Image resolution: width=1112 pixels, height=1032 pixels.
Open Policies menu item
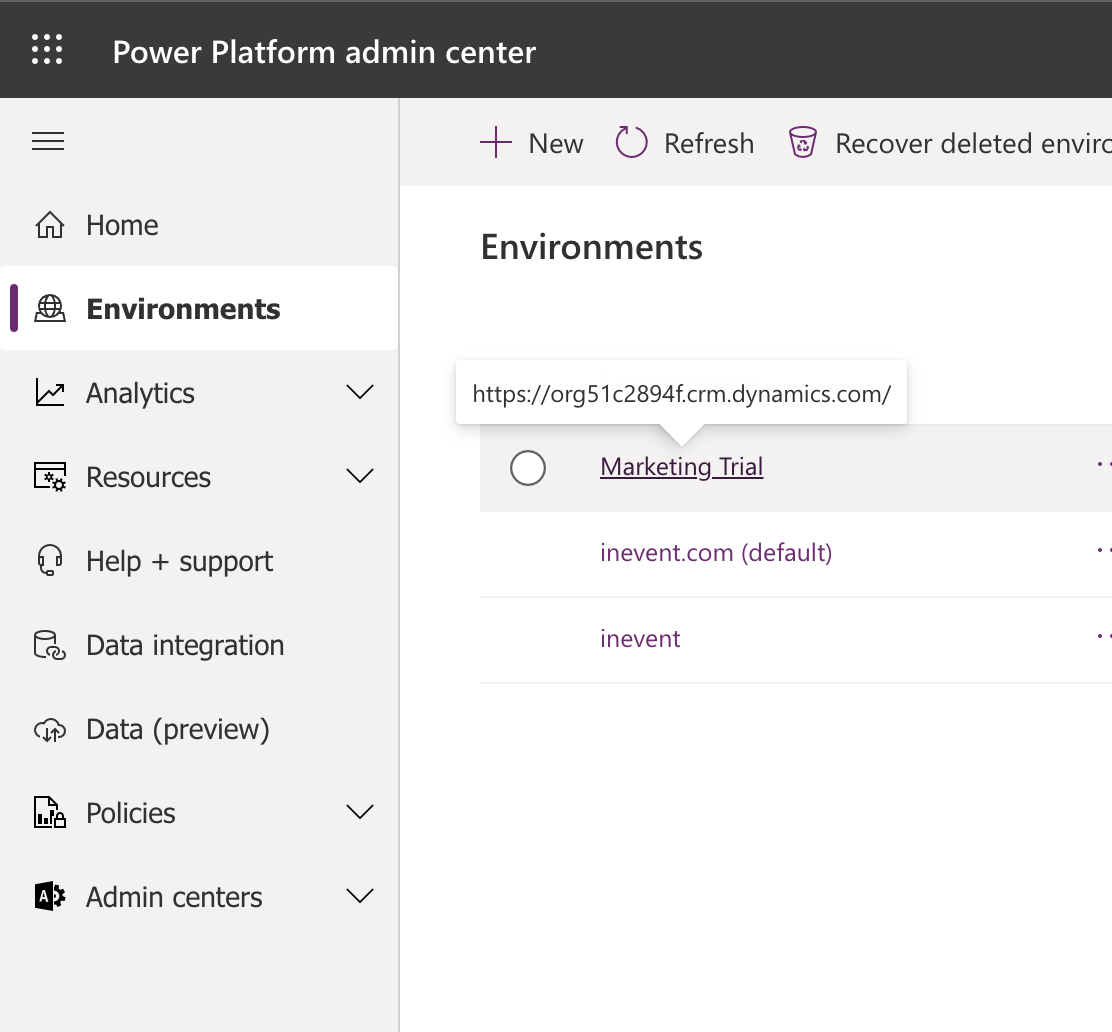(x=199, y=813)
